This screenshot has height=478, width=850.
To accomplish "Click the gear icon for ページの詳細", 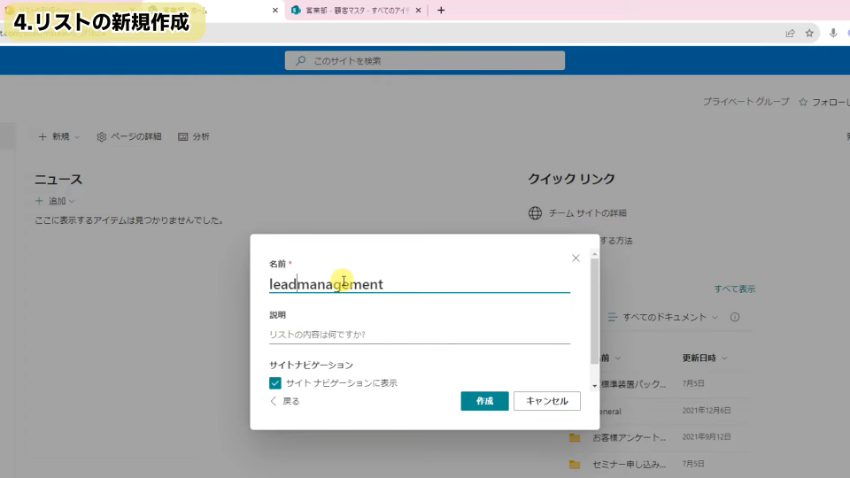I will 101,137.
